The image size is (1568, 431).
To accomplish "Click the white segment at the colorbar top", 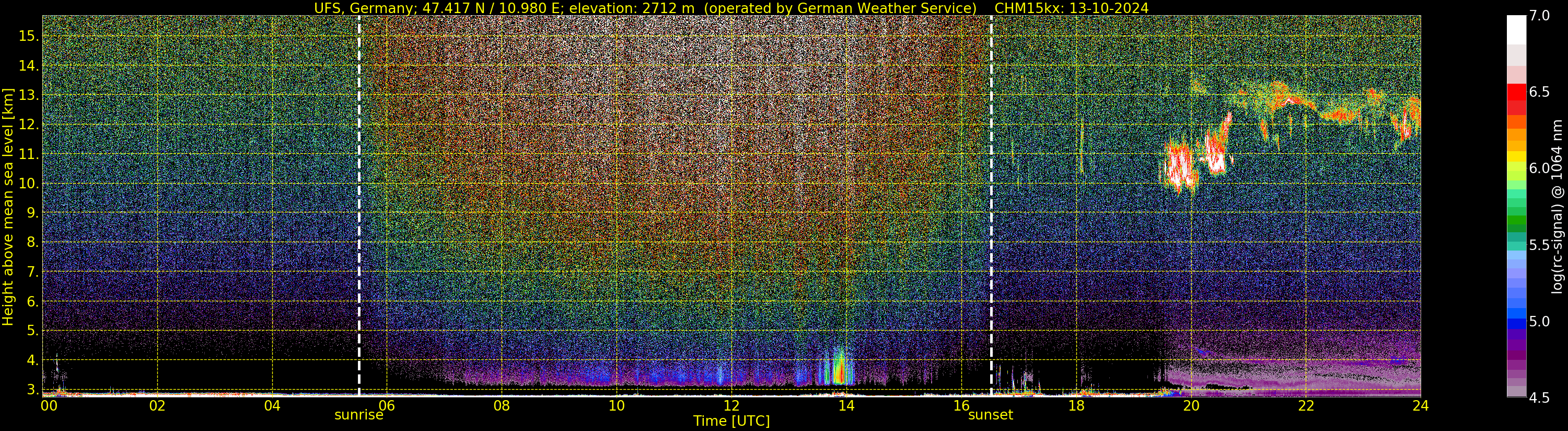I will (x=1516, y=30).
